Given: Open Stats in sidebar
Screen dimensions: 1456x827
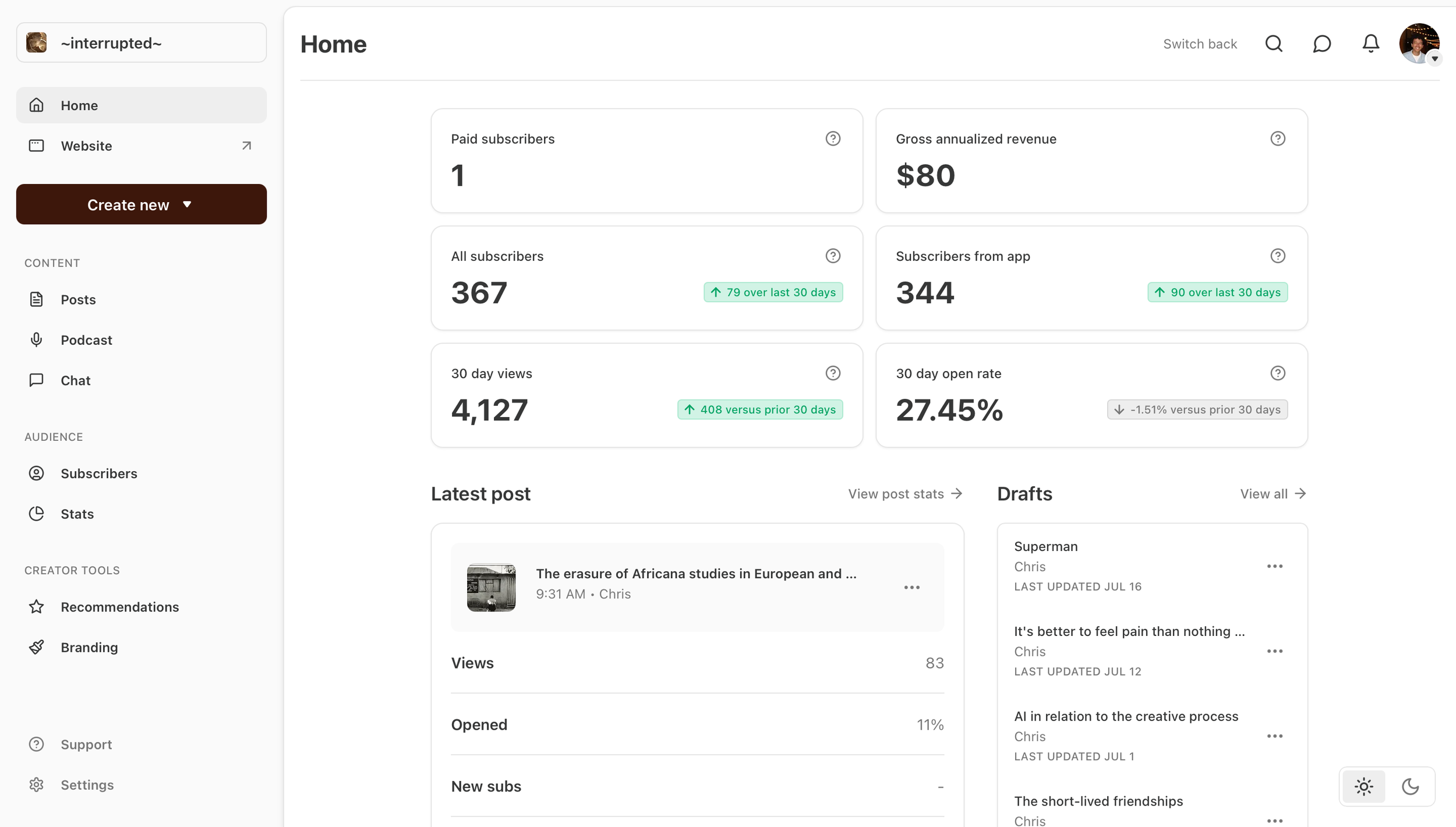Looking at the screenshot, I should 77,514.
